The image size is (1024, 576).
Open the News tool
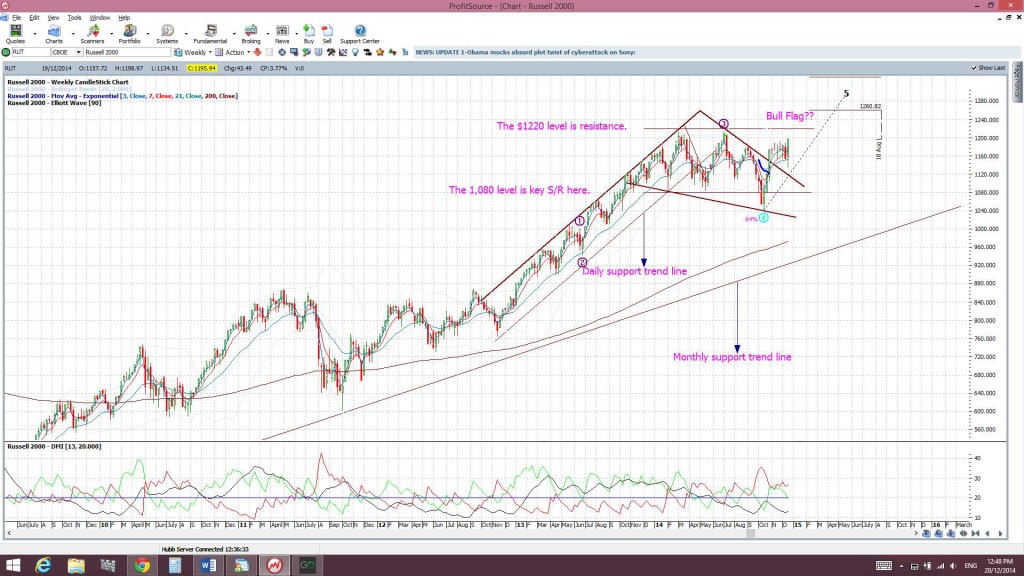click(x=281, y=34)
